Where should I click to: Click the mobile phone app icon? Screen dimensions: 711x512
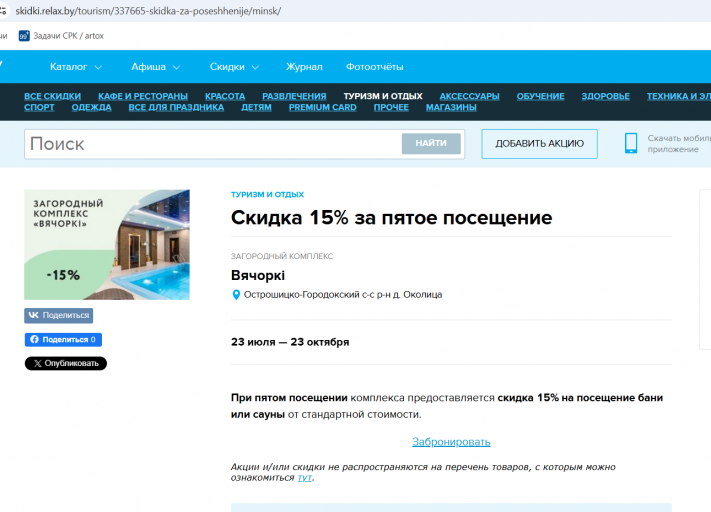(631, 143)
